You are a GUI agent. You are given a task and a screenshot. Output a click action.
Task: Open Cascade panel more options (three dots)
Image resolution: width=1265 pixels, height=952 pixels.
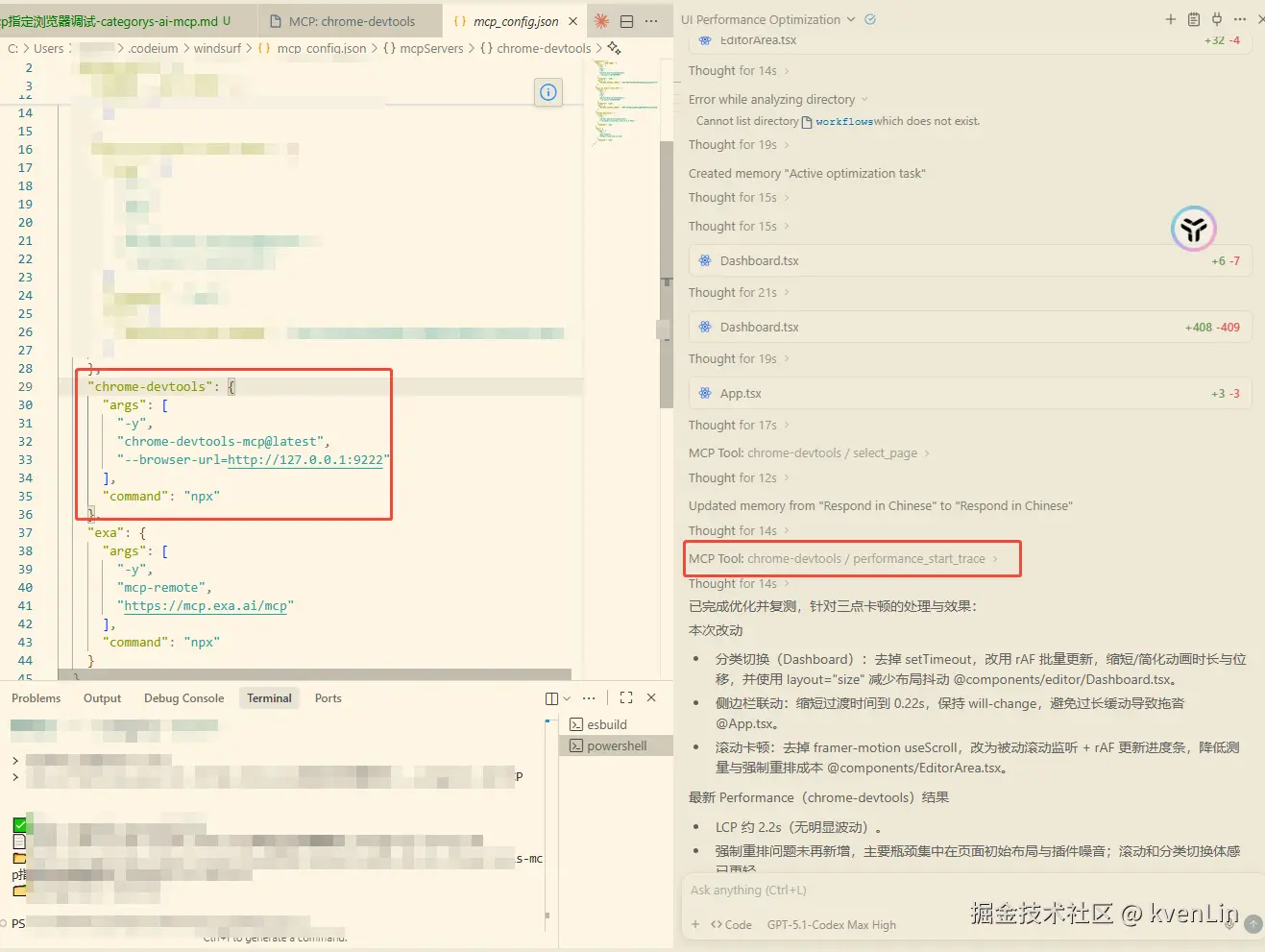(1240, 19)
